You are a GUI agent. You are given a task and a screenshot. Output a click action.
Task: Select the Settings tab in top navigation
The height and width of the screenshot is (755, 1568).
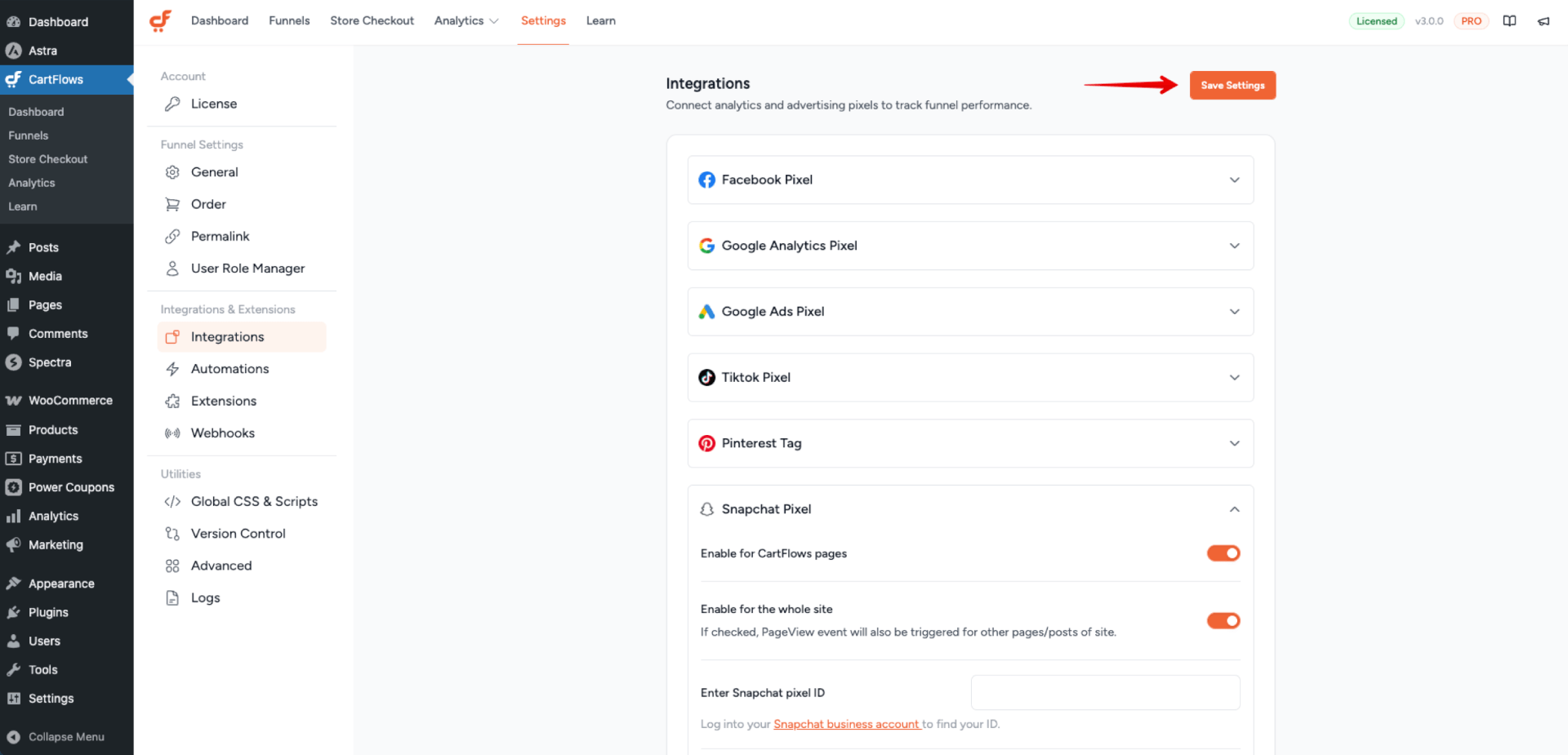tap(543, 21)
